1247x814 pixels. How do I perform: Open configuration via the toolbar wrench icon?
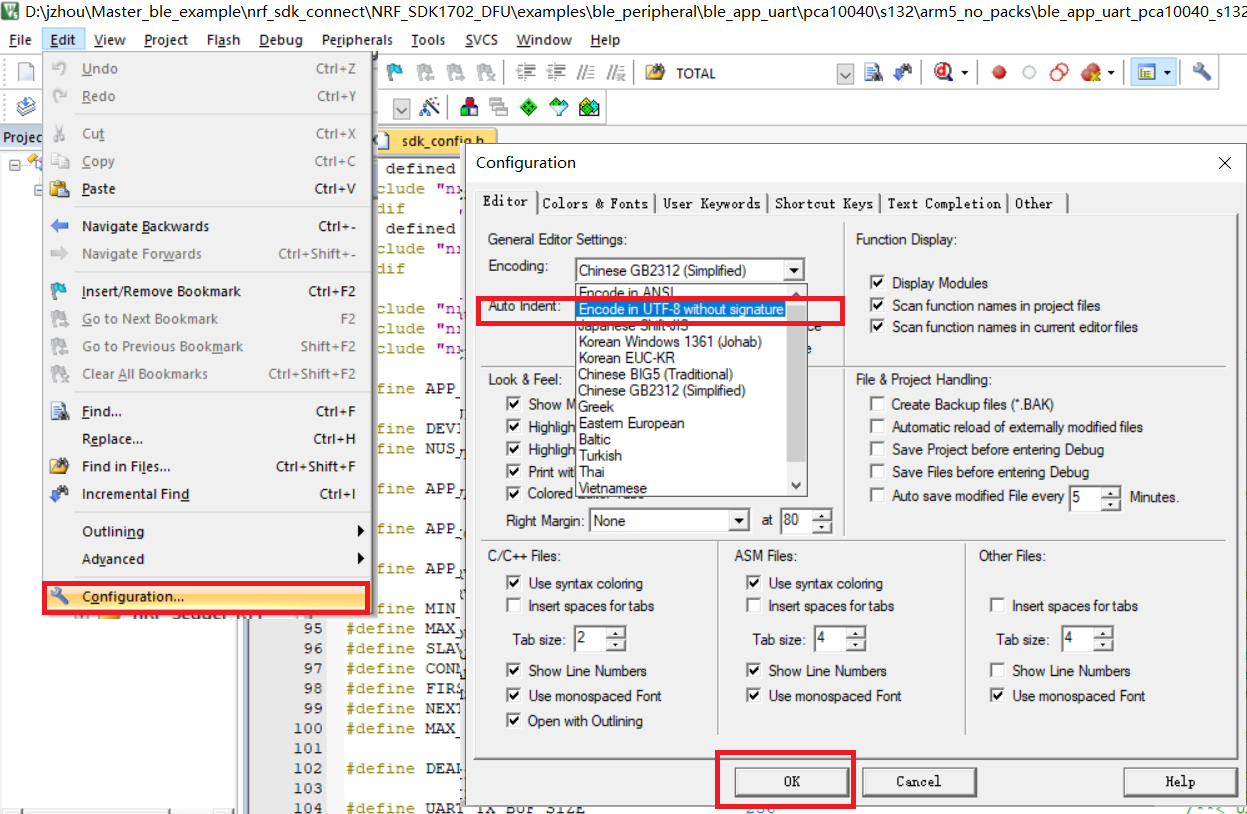pyautogui.click(x=1202, y=72)
